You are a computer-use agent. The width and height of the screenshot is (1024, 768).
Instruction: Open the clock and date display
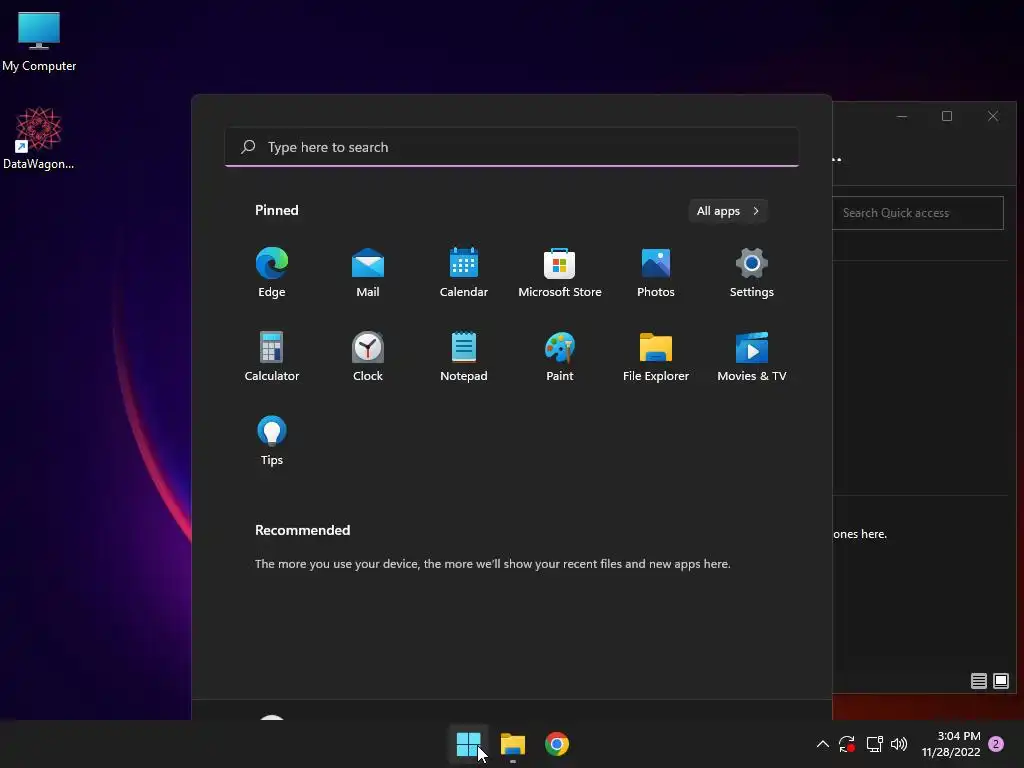951,744
